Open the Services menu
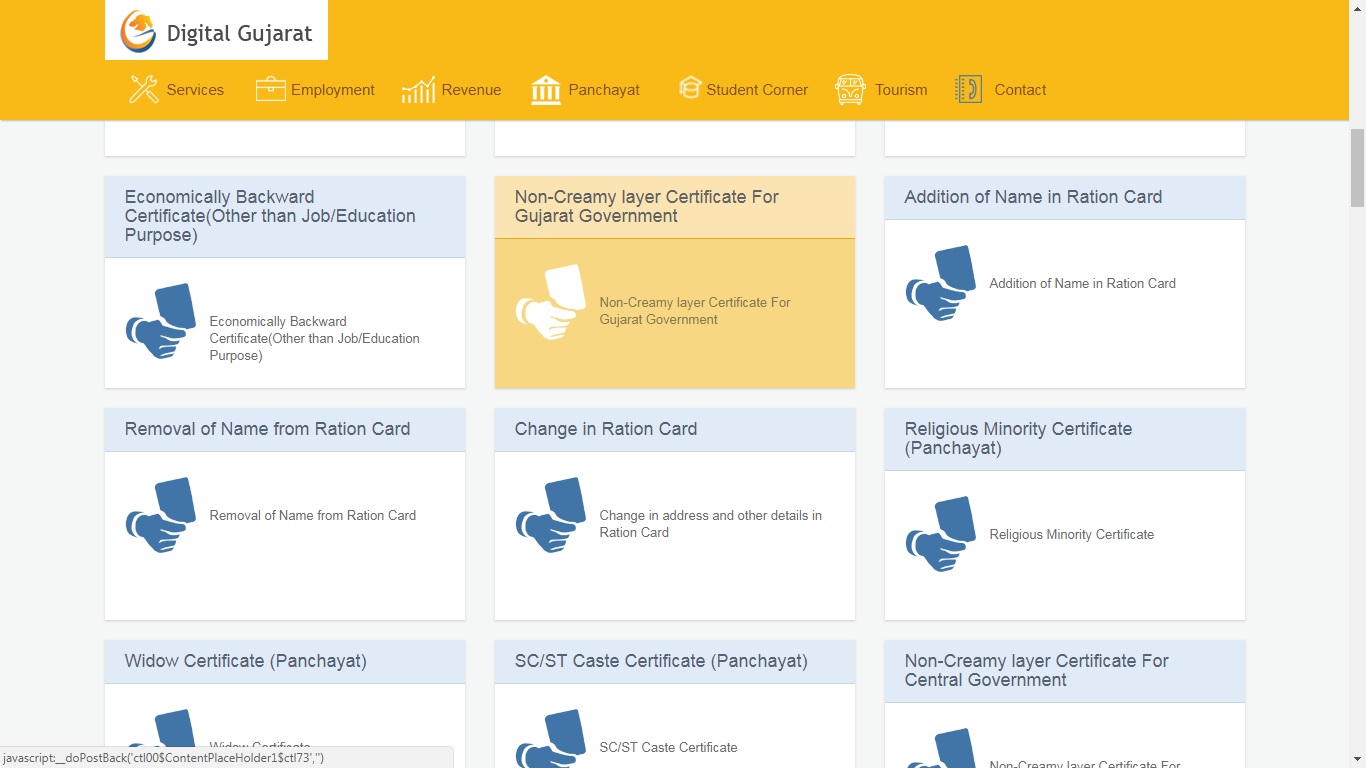This screenshot has width=1366, height=768. tap(195, 90)
